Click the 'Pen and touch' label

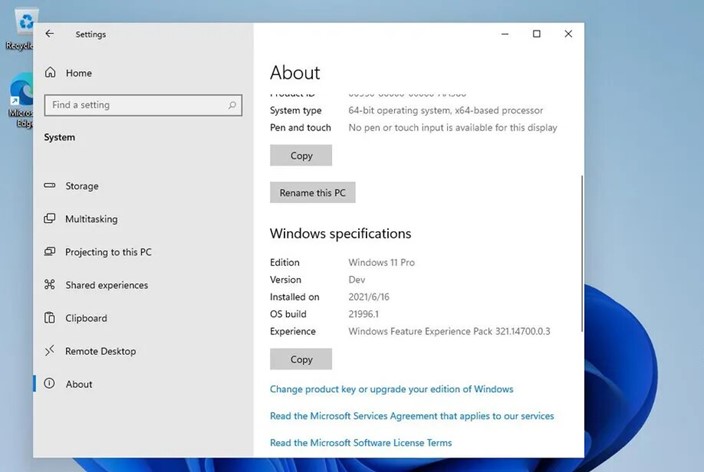[x=300, y=128]
